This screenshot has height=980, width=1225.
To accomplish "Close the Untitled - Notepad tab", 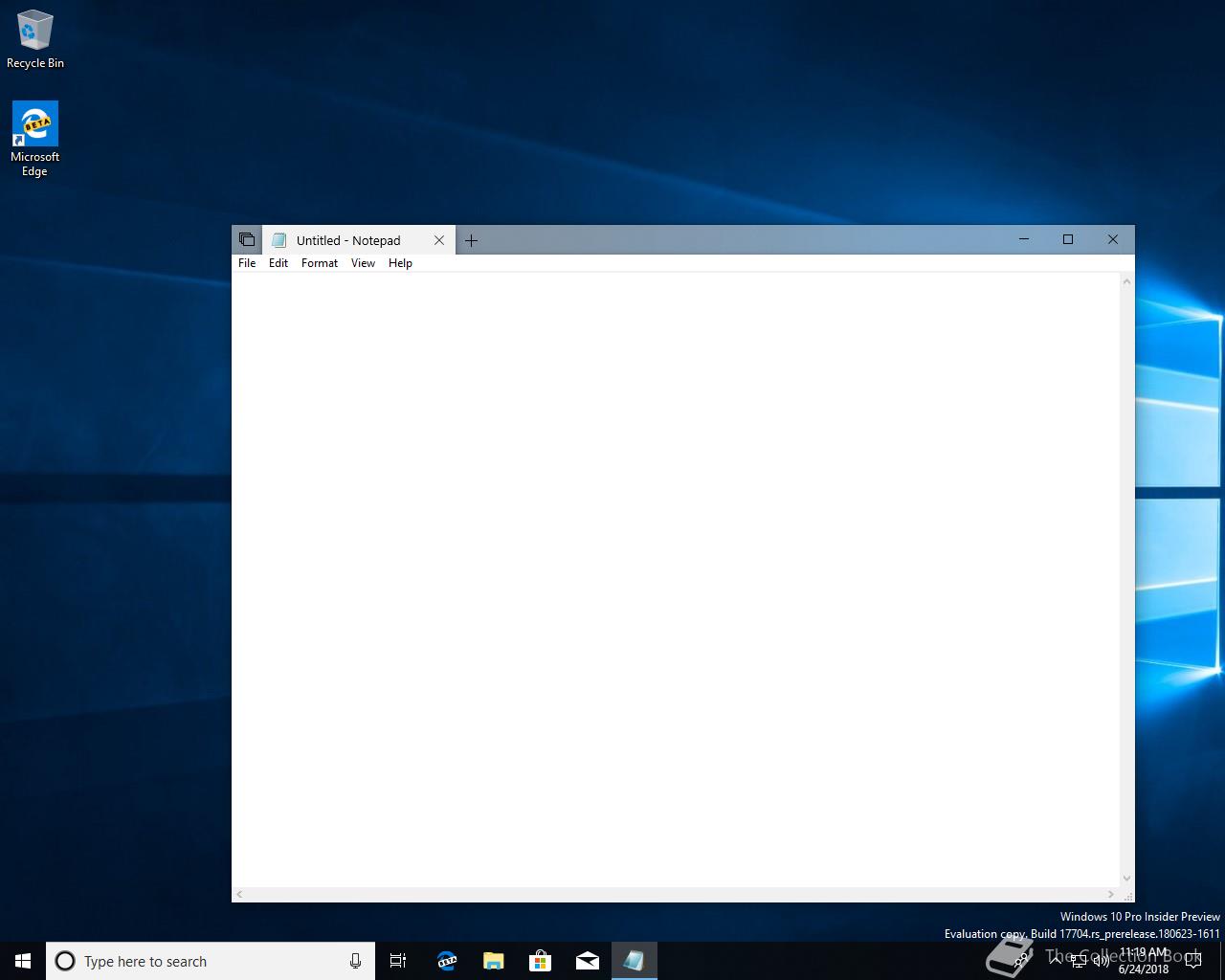I will [439, 240].
